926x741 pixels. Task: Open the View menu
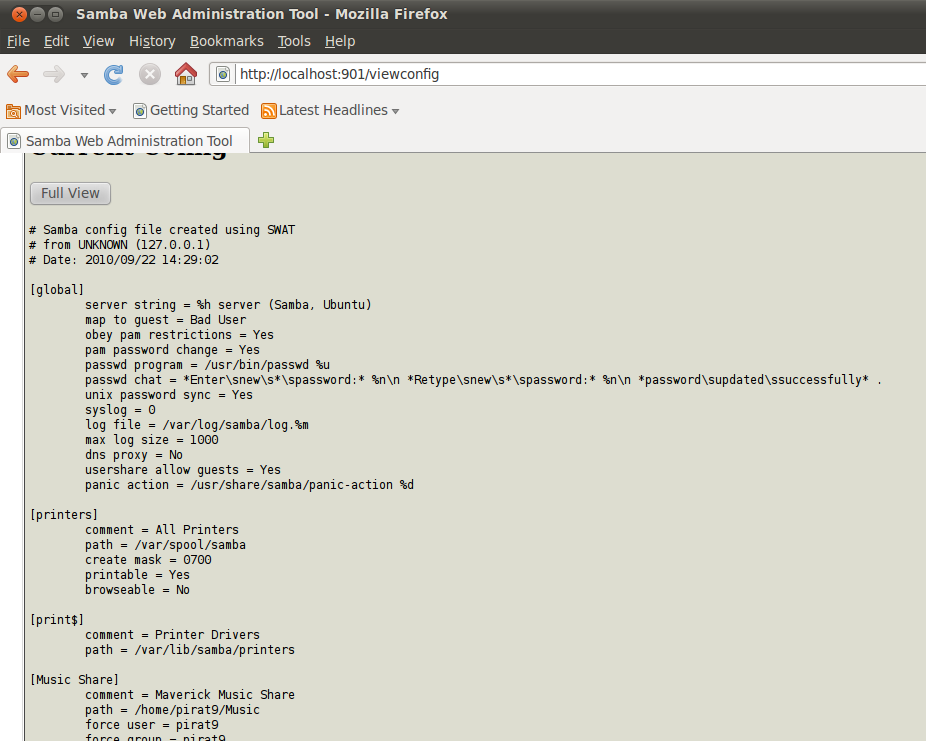pos(99,41)
